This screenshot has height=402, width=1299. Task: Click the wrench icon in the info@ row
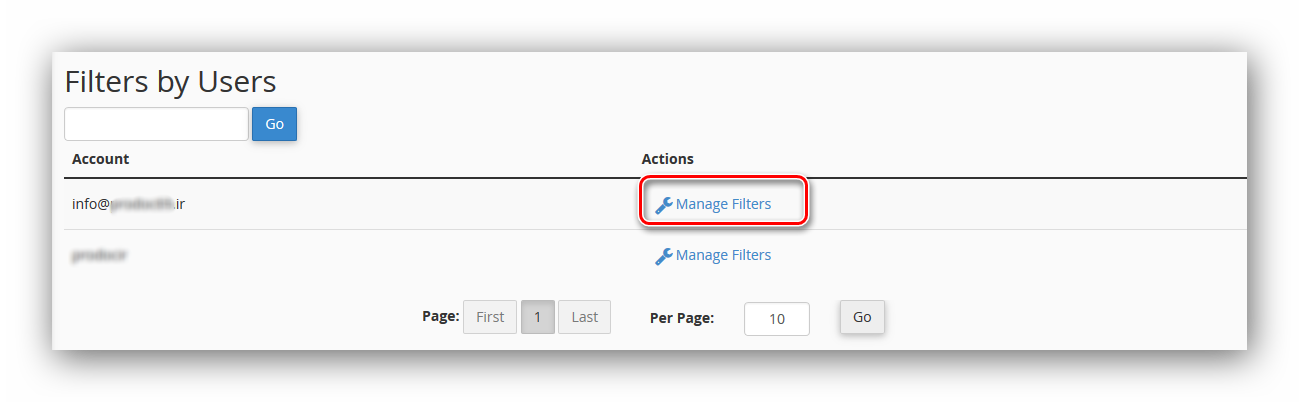(663, 205)
